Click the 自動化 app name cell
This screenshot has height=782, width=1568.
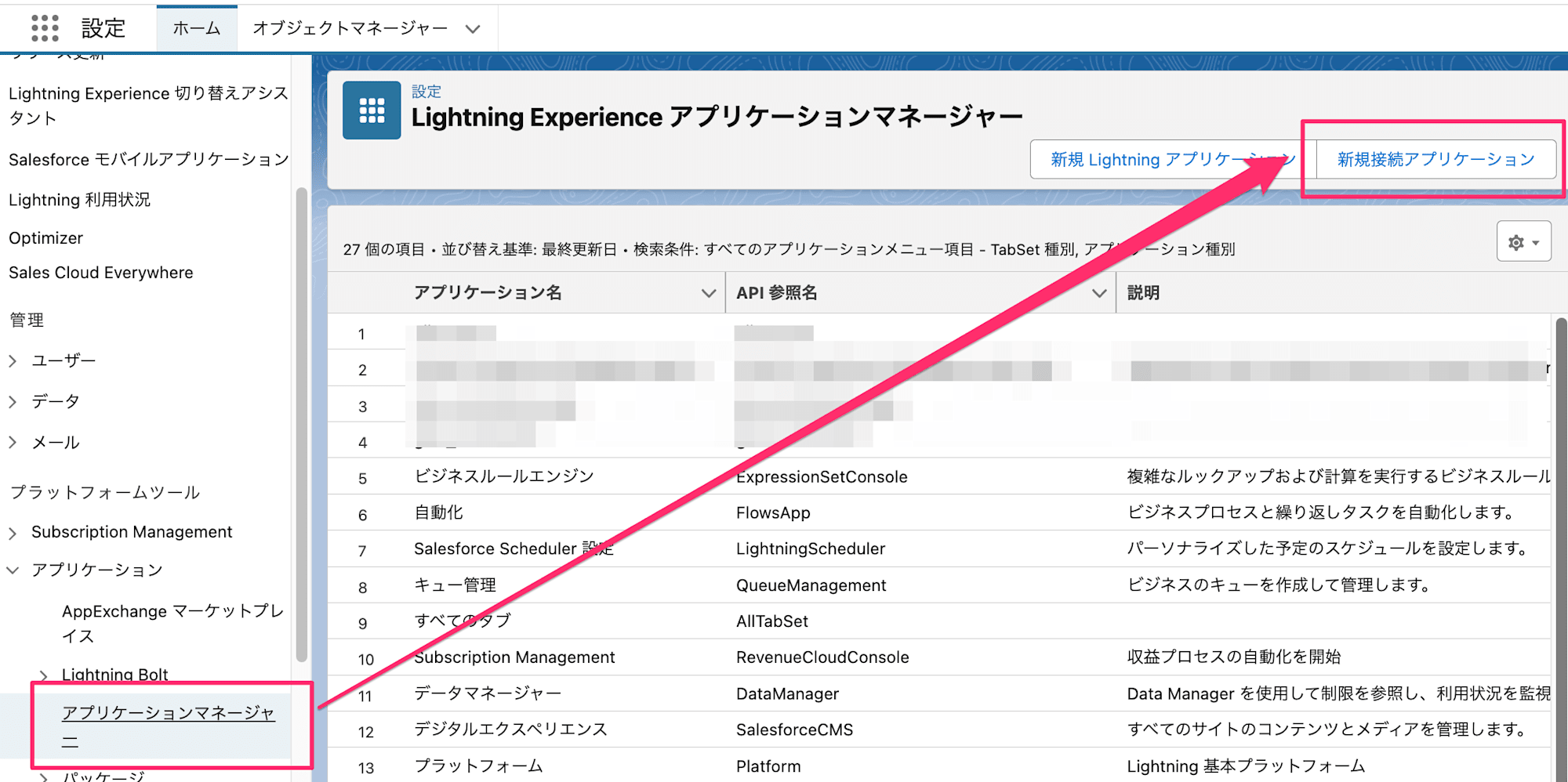click(438, 512)
